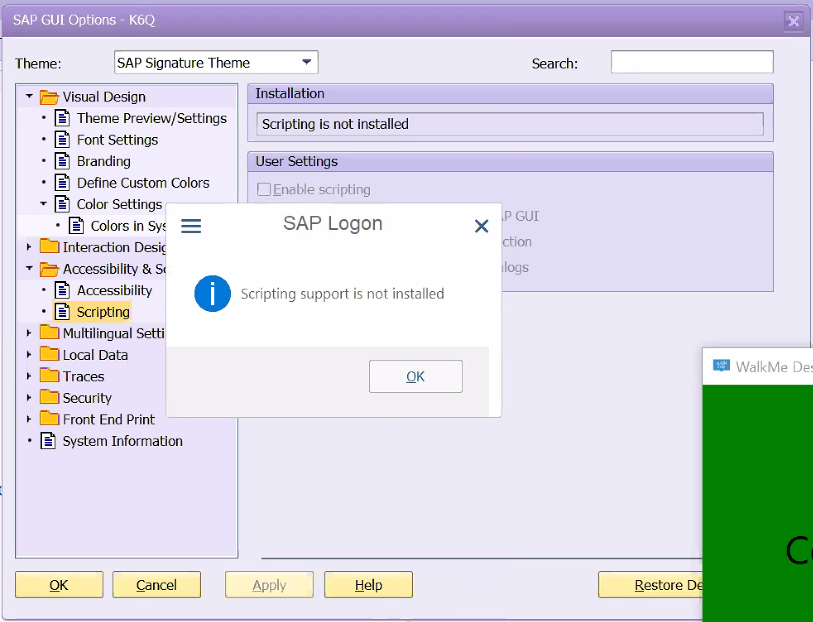Collapse the Visual Design tree node
Image resolution: width=813 pixels, height=622 pixels.
[x=29, y=97]
